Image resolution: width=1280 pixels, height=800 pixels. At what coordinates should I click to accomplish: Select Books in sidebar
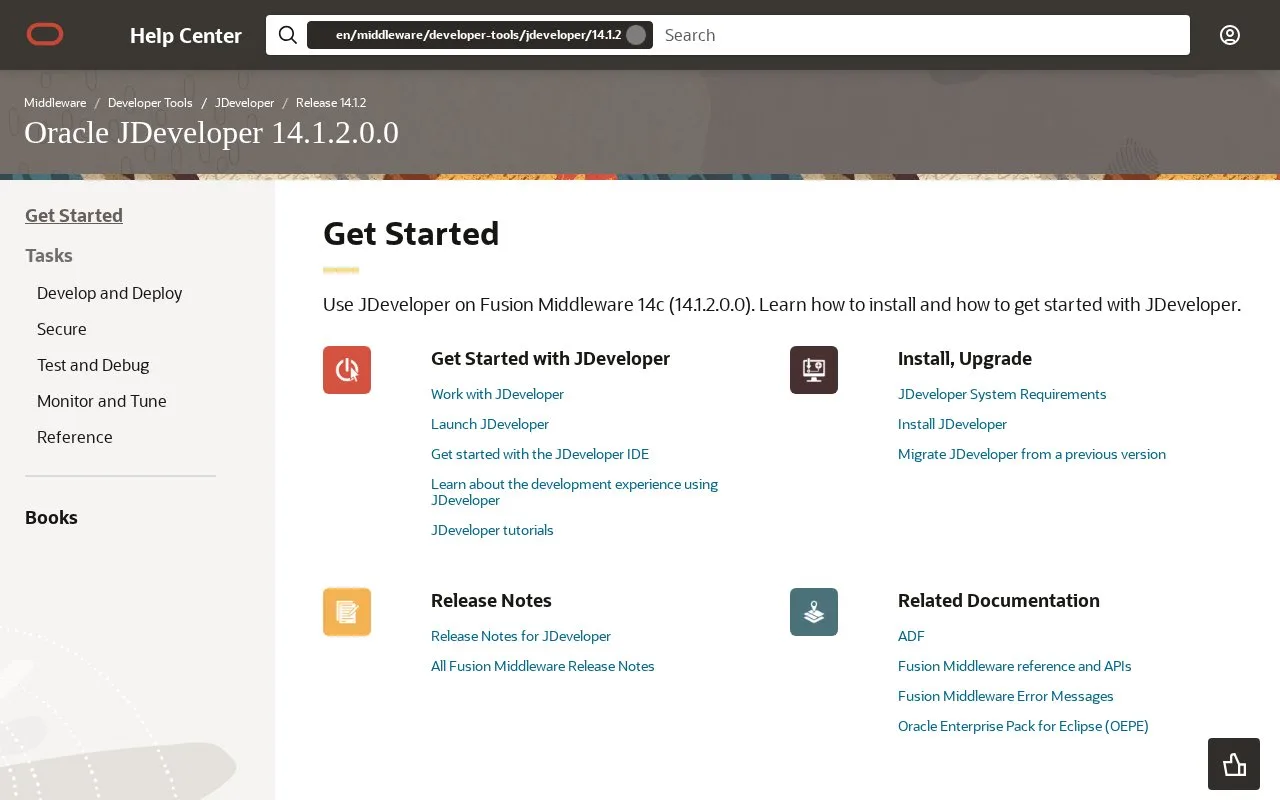click(x=51, y=518)
